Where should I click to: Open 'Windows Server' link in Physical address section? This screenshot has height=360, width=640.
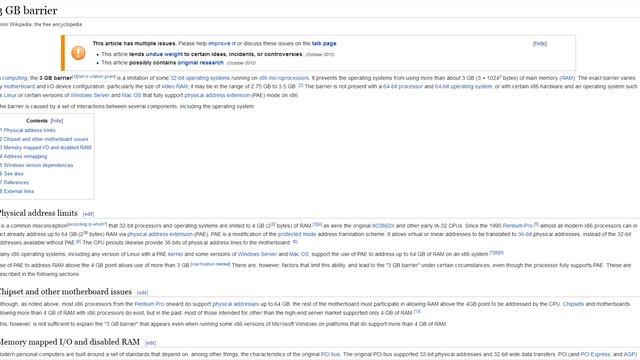[257, 254]
